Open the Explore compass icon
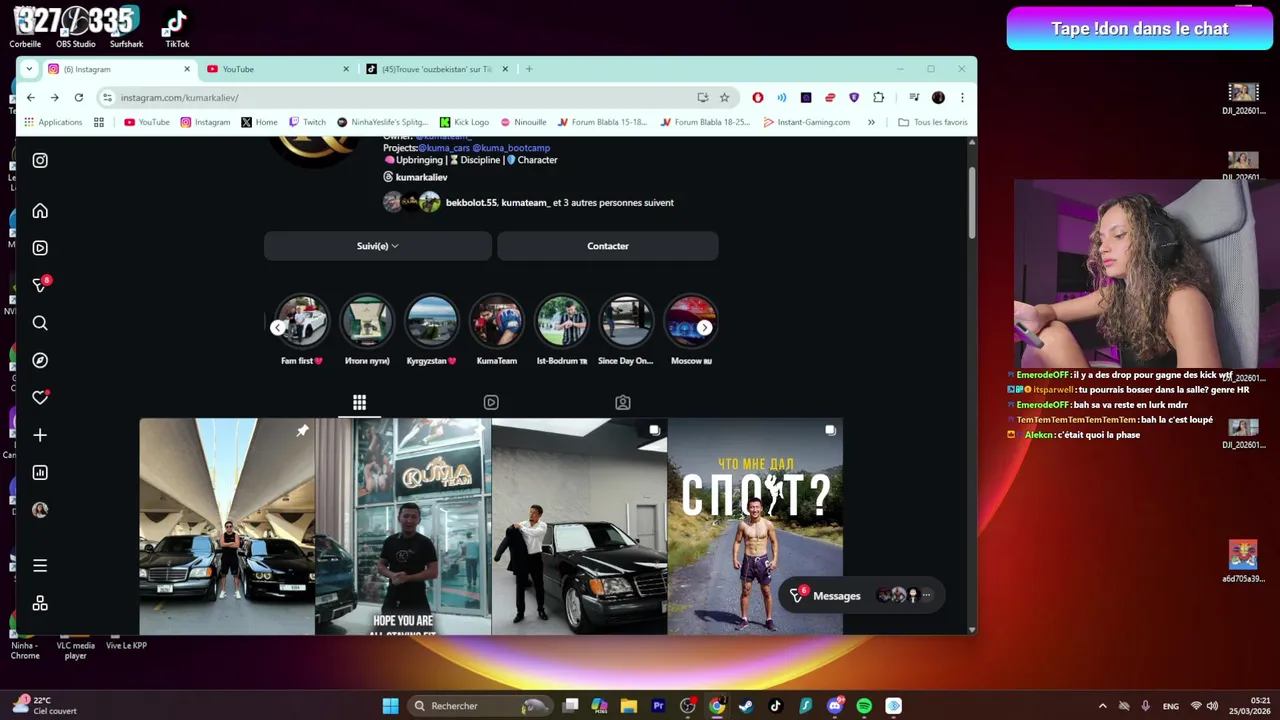Image resolution: width=1280 pixels, height=720 pixels. pos(40,360)
